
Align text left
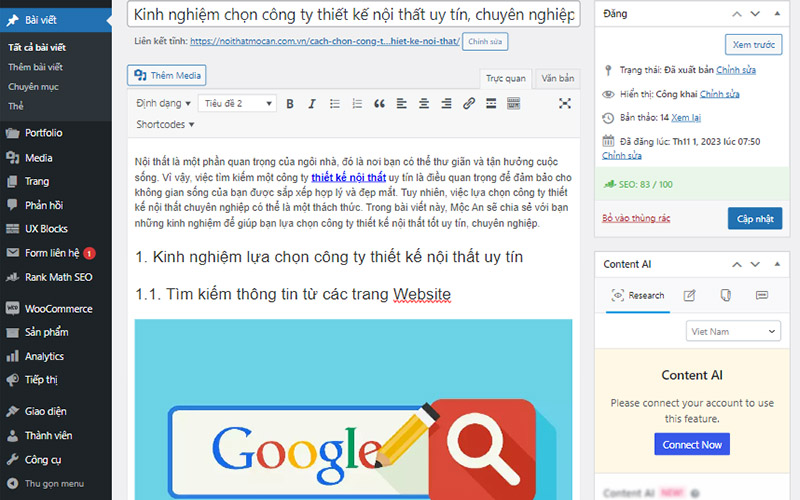(402, 104)
